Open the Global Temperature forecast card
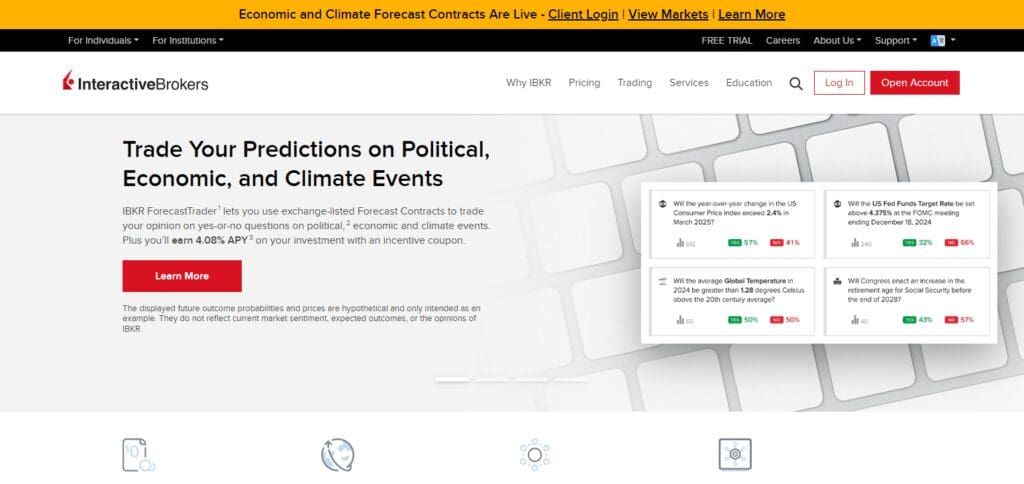1024x484 pixels. [732, 301]
